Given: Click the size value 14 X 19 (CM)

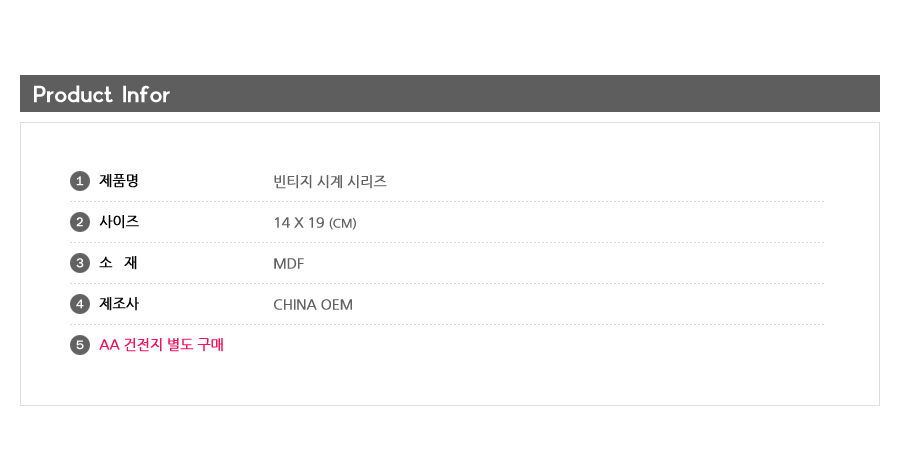Looking at the screenshot, I should [315, 223].
